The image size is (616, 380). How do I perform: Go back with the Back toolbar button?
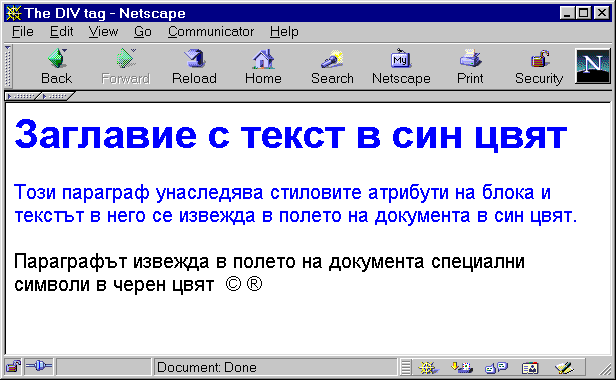pyautogui.click(x=57, y=66)
